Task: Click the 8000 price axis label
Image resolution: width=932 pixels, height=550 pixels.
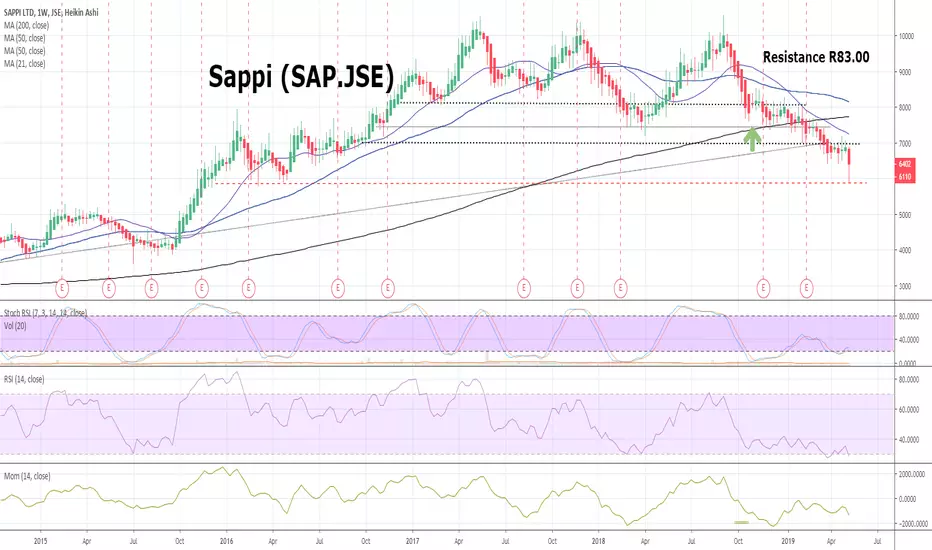Action: click(905, 108)
